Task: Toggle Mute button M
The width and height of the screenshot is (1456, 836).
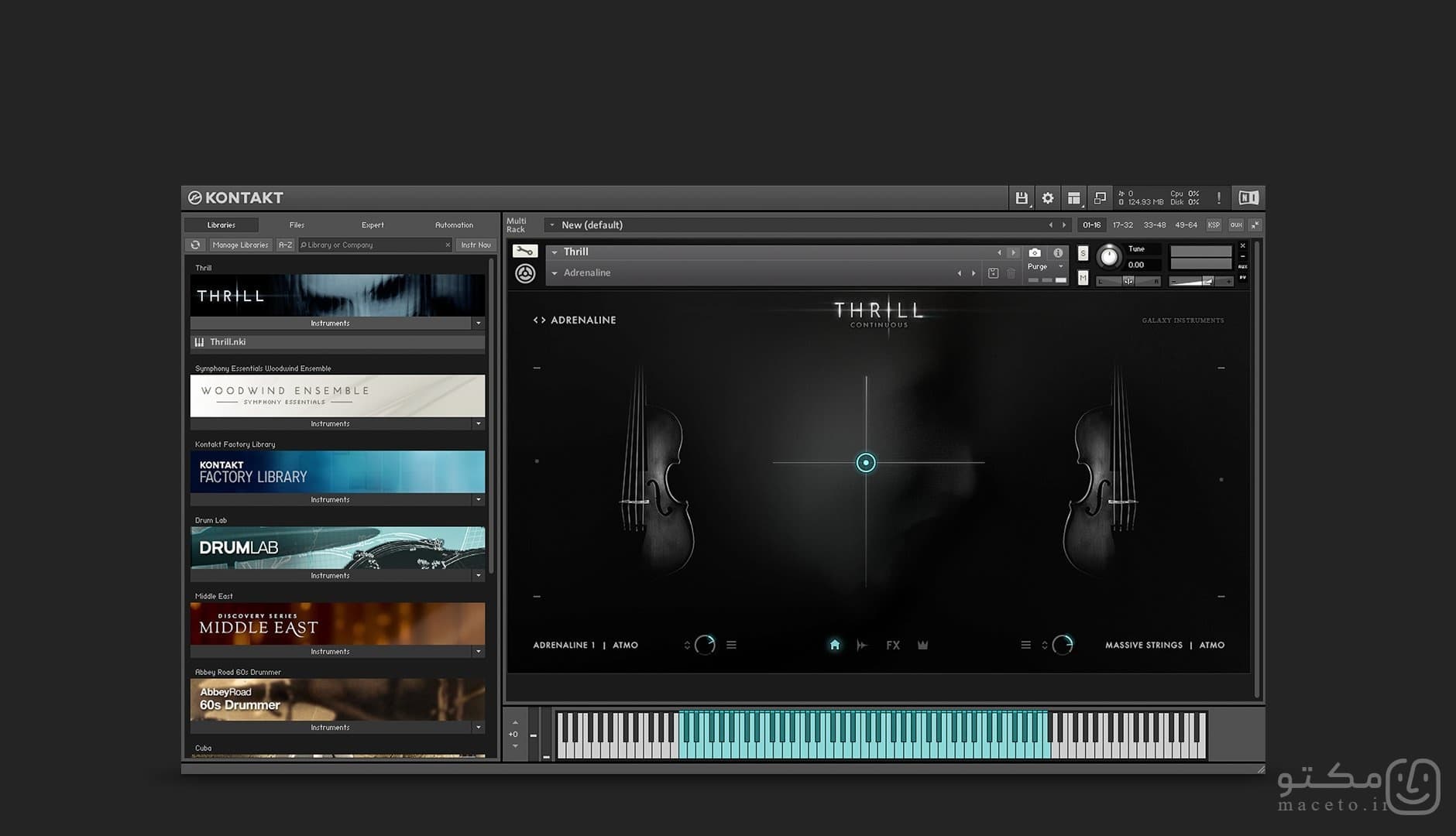Action: click(1083, 277)
